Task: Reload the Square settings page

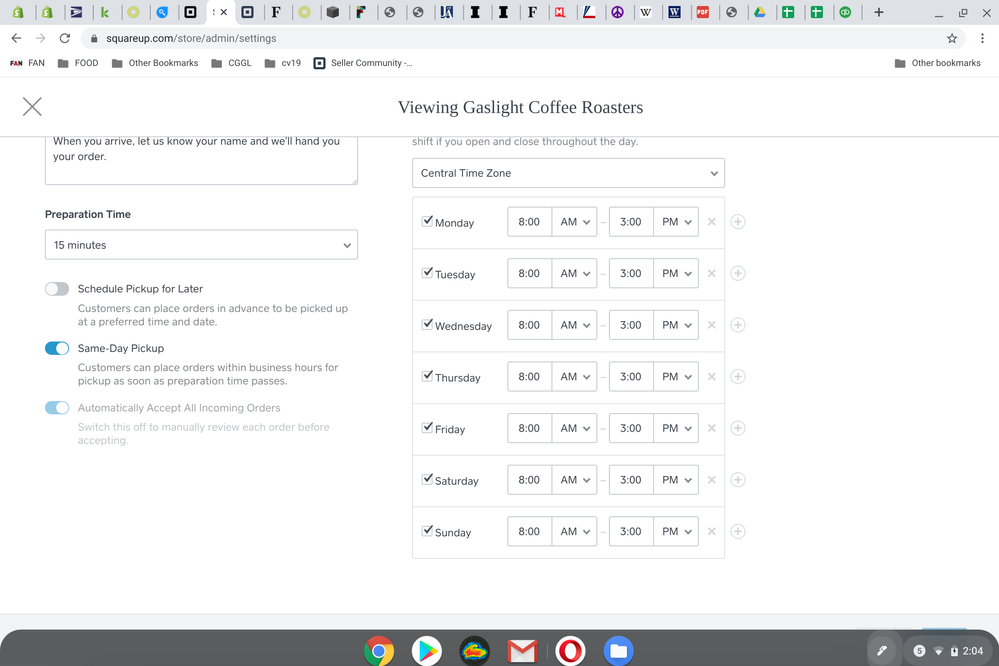Action: pos(64,38)
